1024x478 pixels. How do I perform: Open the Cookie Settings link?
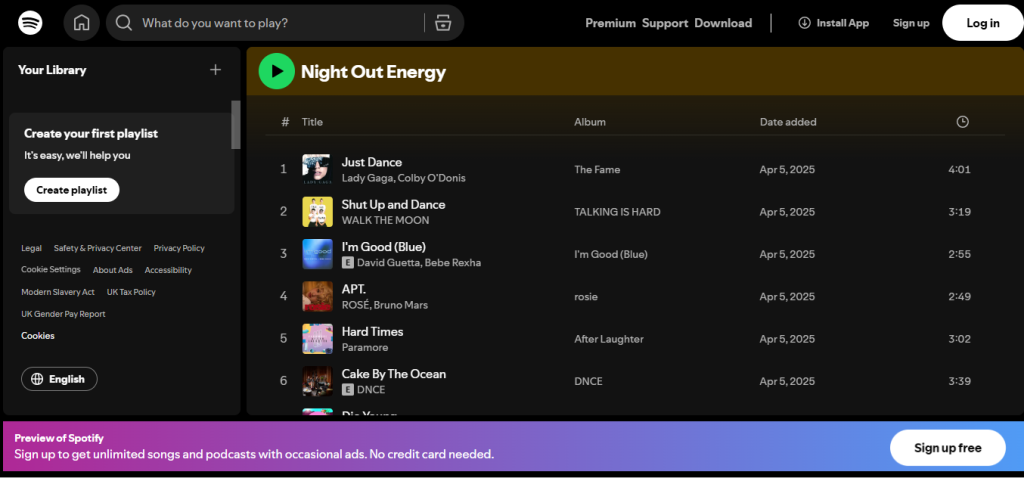pyautogui.click(x=51, y=270)
